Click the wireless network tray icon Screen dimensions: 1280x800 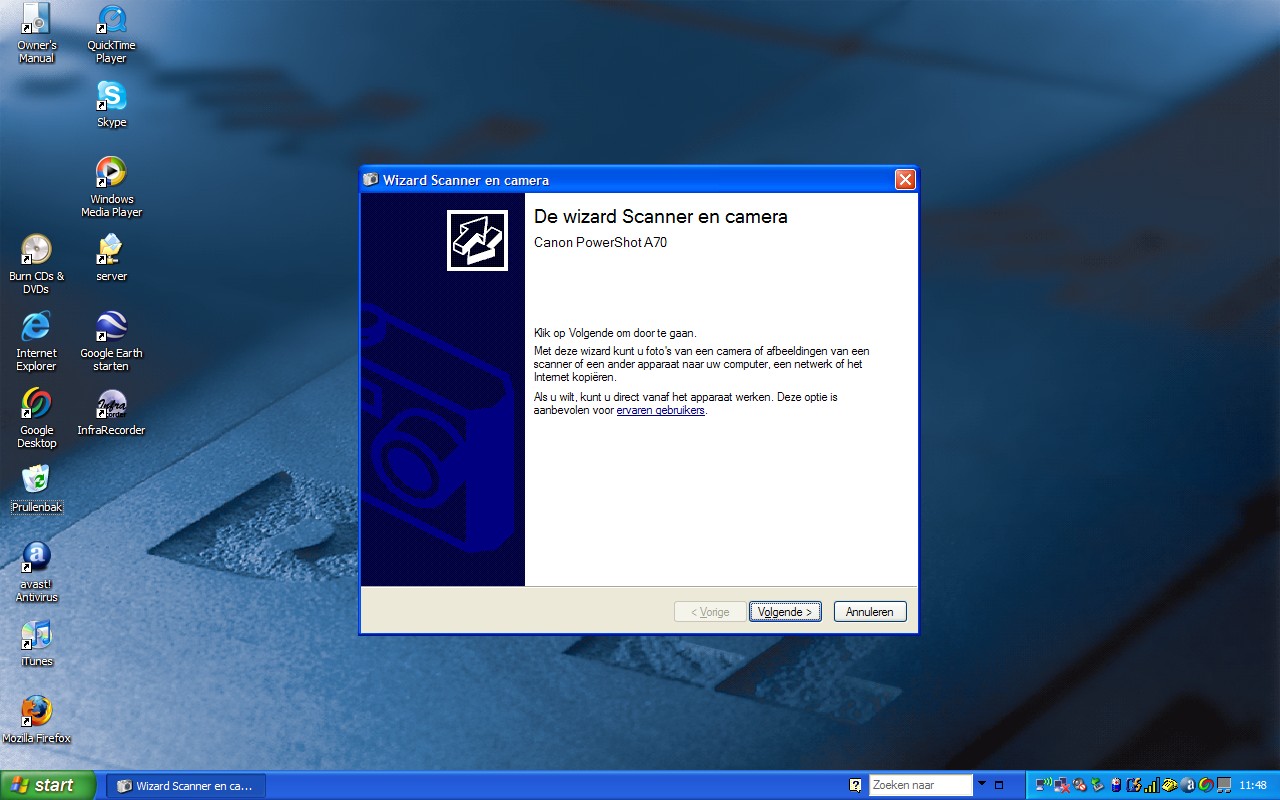pos(1044,785)
